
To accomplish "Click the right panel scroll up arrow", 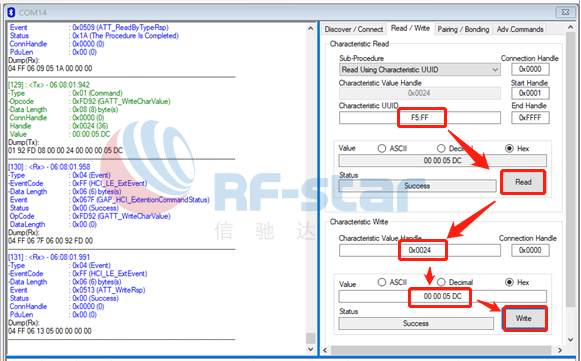I will [x=570, y=27].
